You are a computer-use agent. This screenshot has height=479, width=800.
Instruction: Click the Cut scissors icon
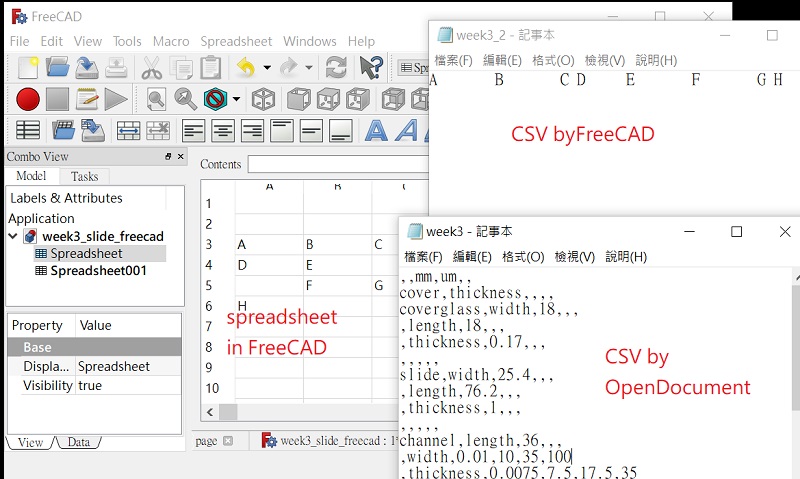pyautogui.click(x=152, y=67)
